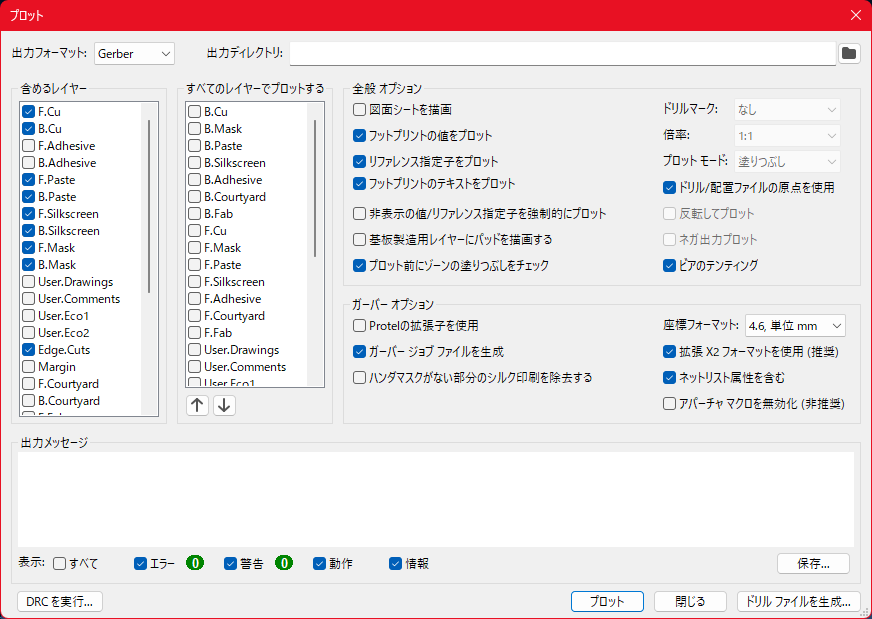Move selected layer down with down-arrow button
This screenshot has height=619, width=872.
(x=224, y=405)
